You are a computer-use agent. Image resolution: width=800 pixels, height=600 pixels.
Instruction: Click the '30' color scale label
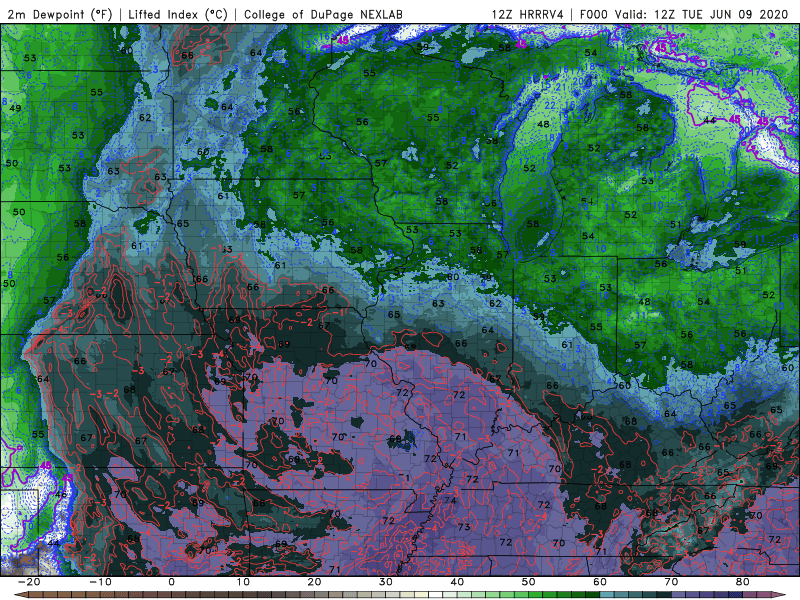coord(386,582)
